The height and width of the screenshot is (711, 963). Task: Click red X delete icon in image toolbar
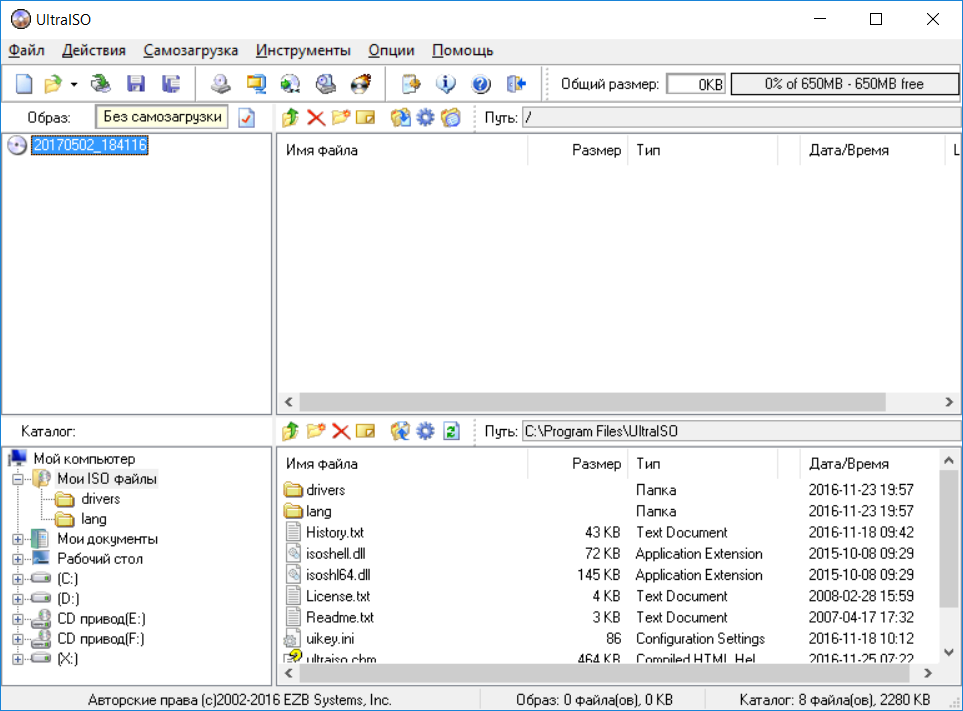coord(316,118)
